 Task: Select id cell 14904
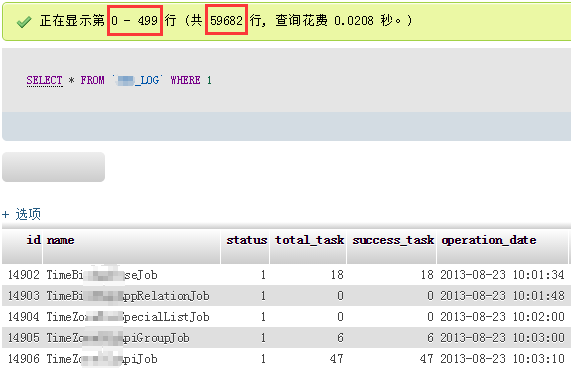pyautogui.click(x=24, y=317)
